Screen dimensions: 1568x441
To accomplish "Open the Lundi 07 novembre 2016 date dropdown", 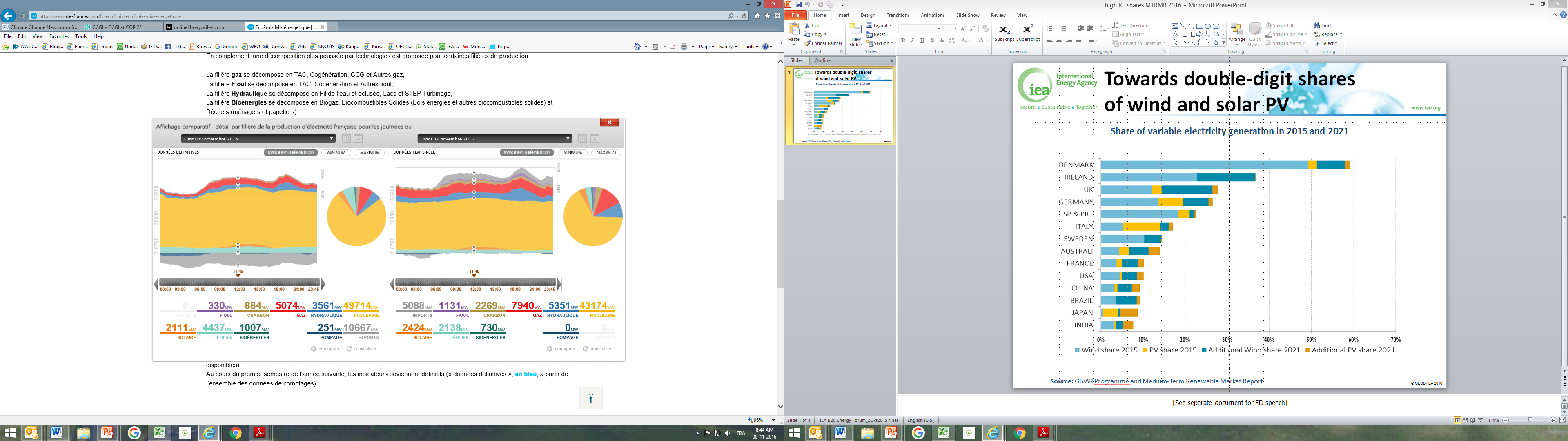I will [494, 139].
